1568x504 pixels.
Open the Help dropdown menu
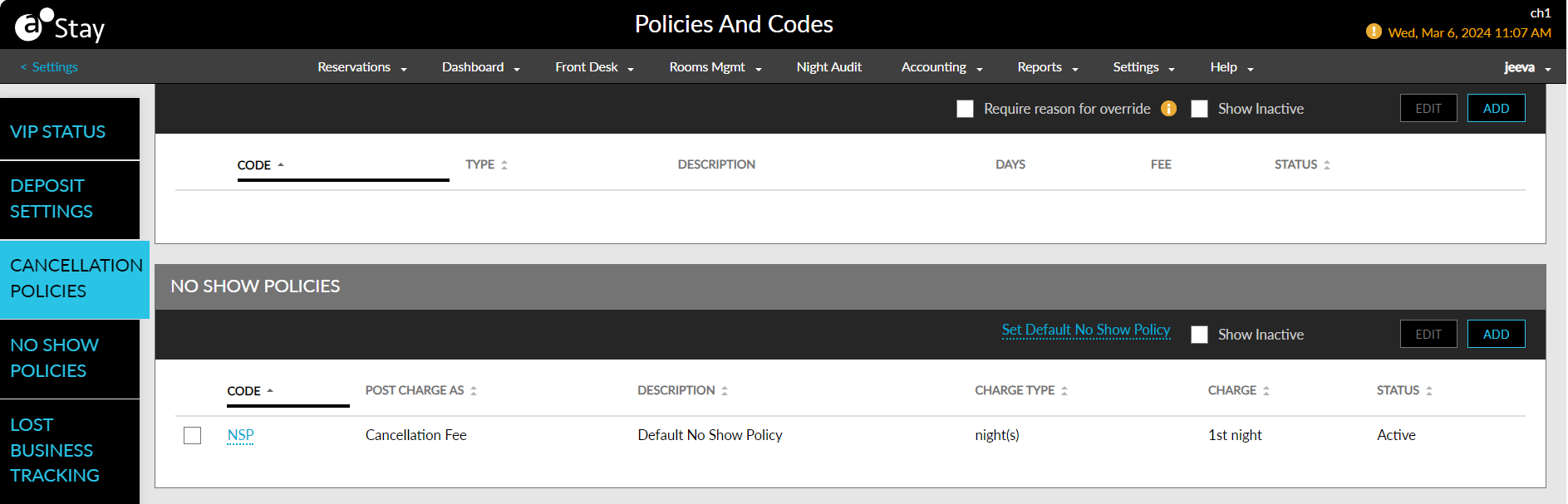click(1232, 67)
